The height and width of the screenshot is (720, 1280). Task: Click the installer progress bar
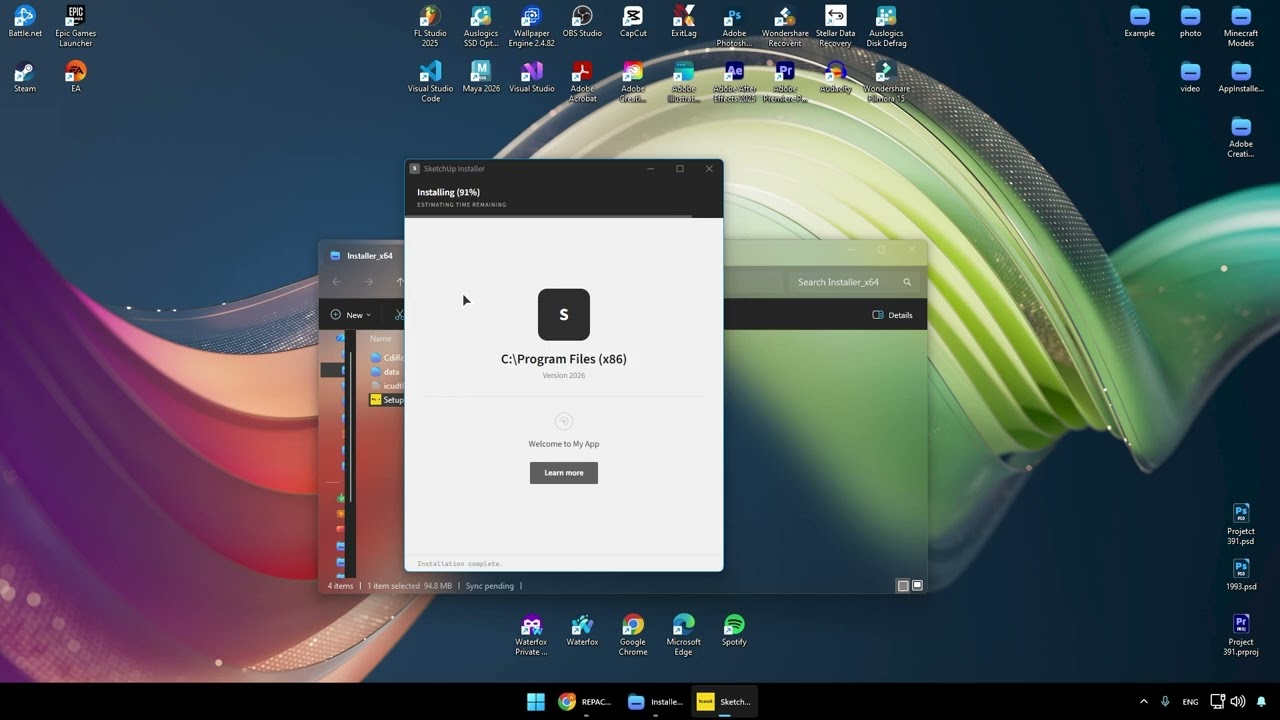coord(564,216)
